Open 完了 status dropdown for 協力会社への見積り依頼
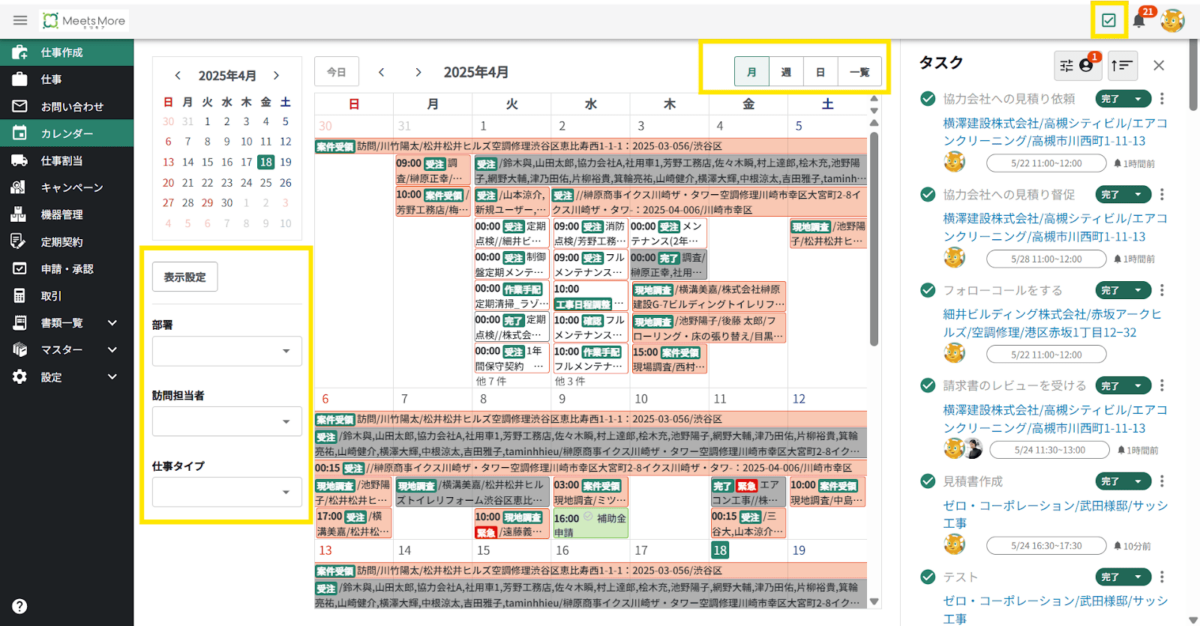Screen dimensions: 1200x626 click(x=1124, y=99)
